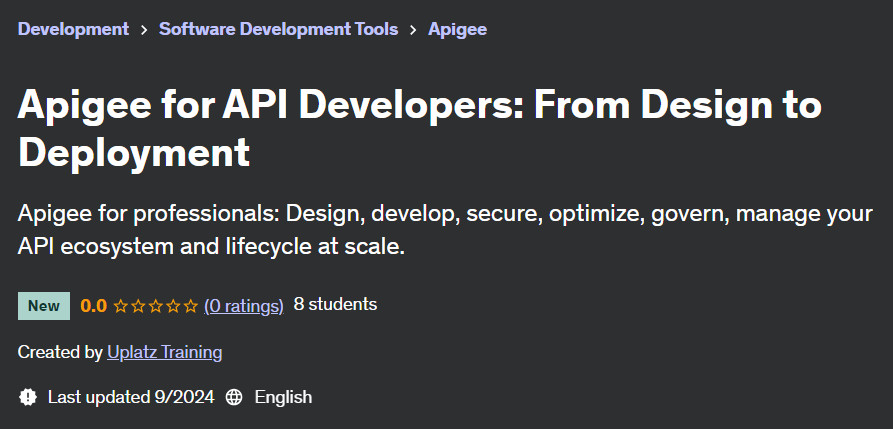Click the 'English' language text
The image size is (893, 429).
pyautogui.click(x=283, y=397)
